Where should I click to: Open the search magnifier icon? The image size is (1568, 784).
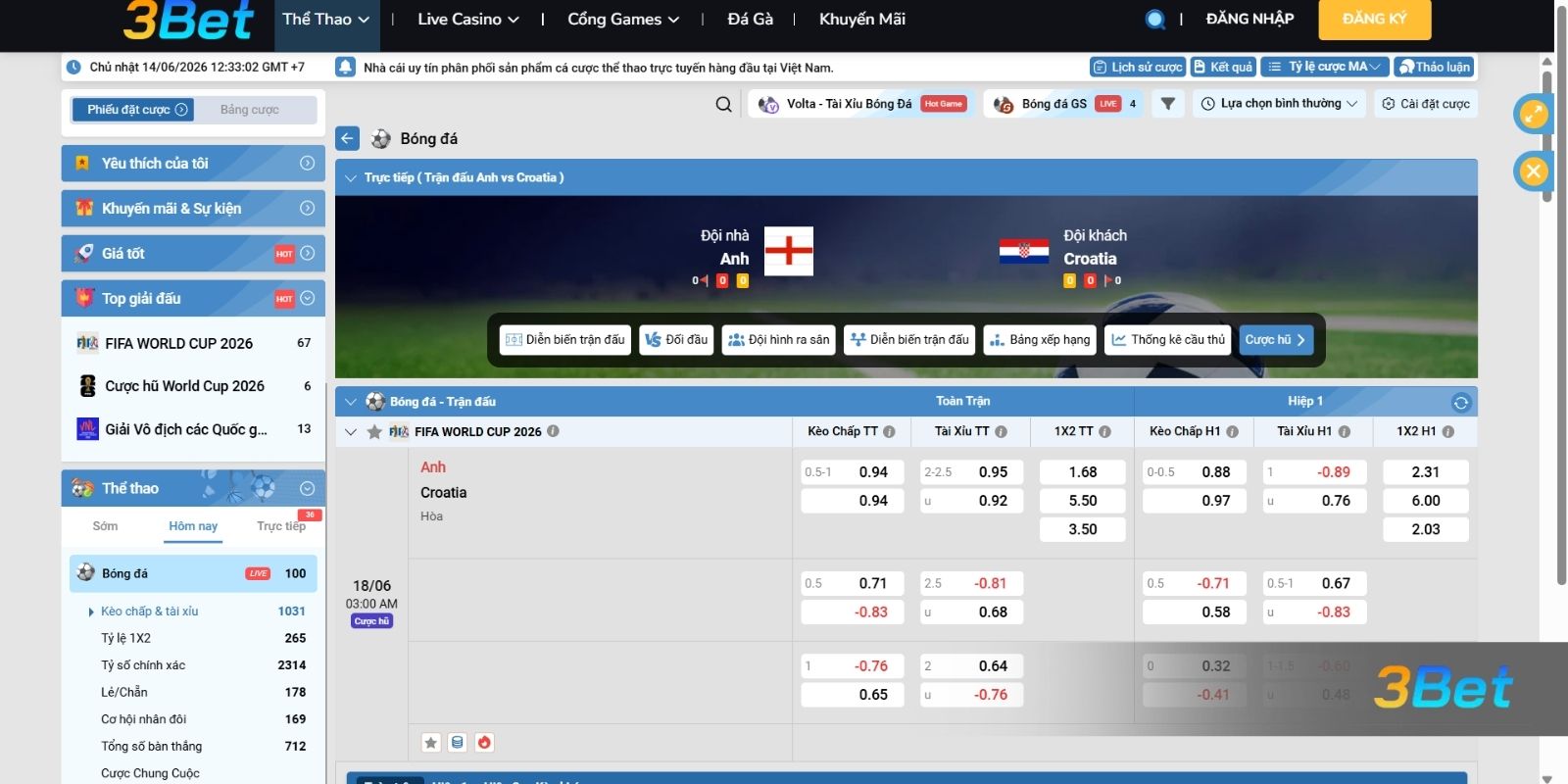pos(723,104)
